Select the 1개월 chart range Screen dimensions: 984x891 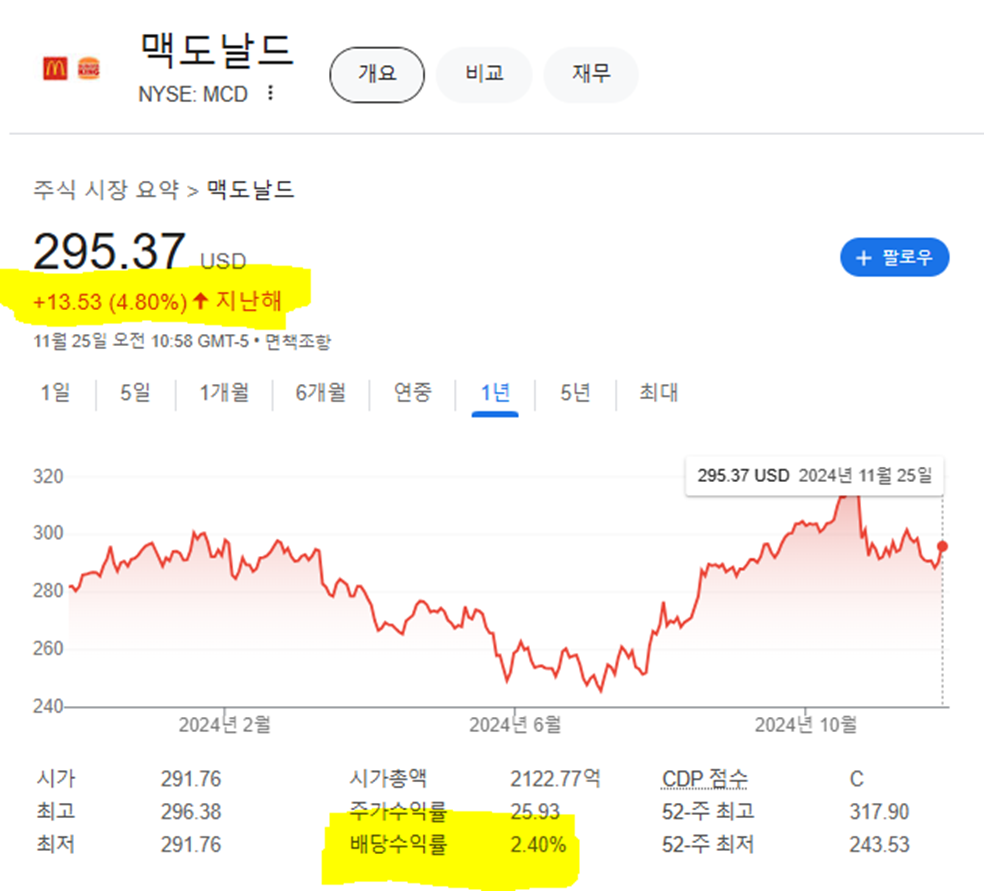[x=224, y=393]
